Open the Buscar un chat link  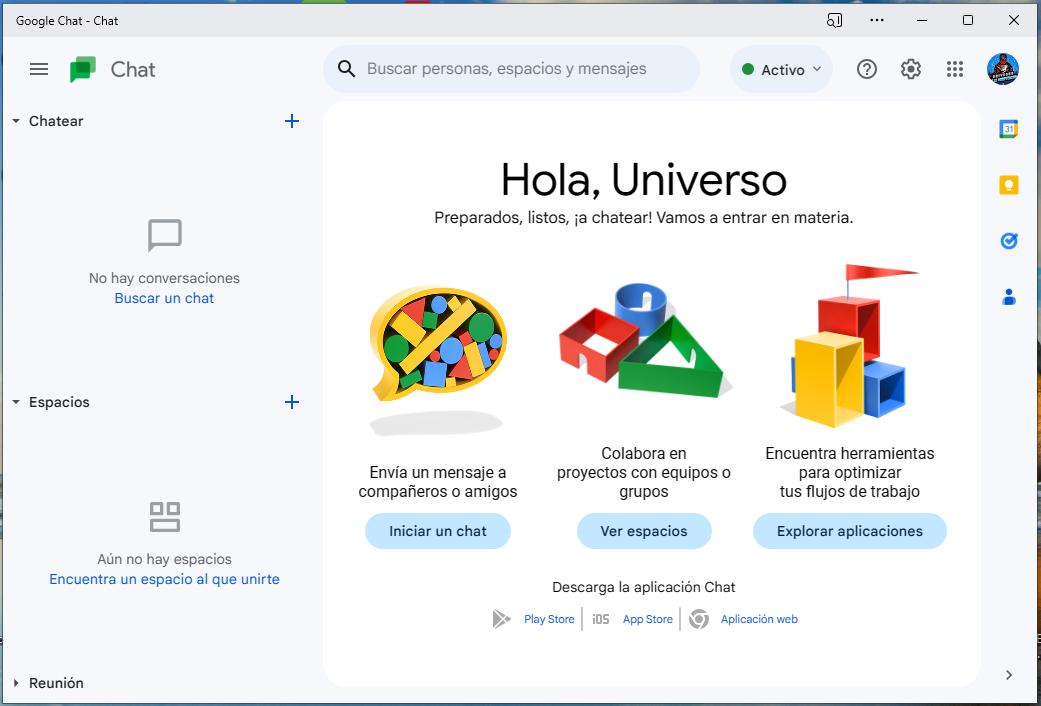click(x=165, y=298)
